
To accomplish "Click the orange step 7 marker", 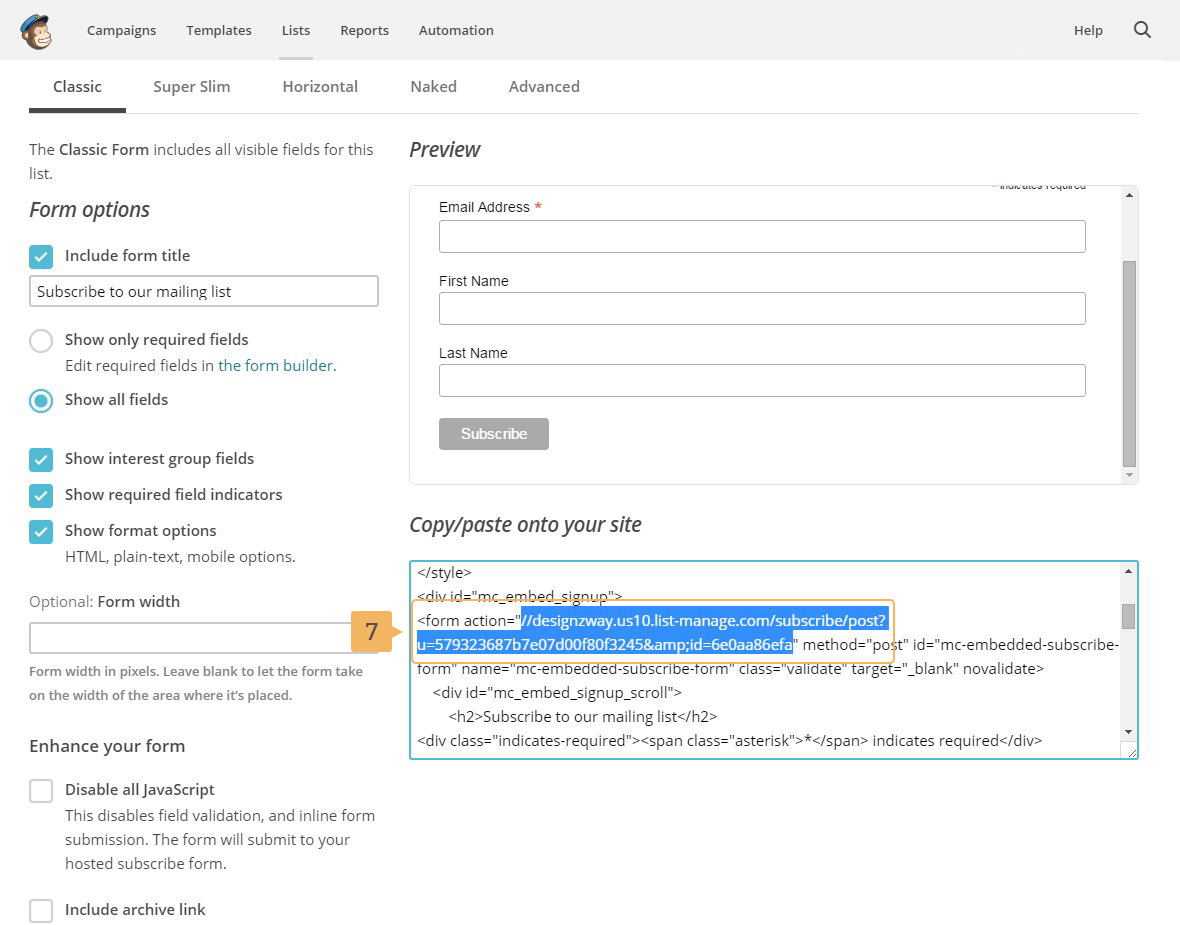I will (x=371, y=632).
